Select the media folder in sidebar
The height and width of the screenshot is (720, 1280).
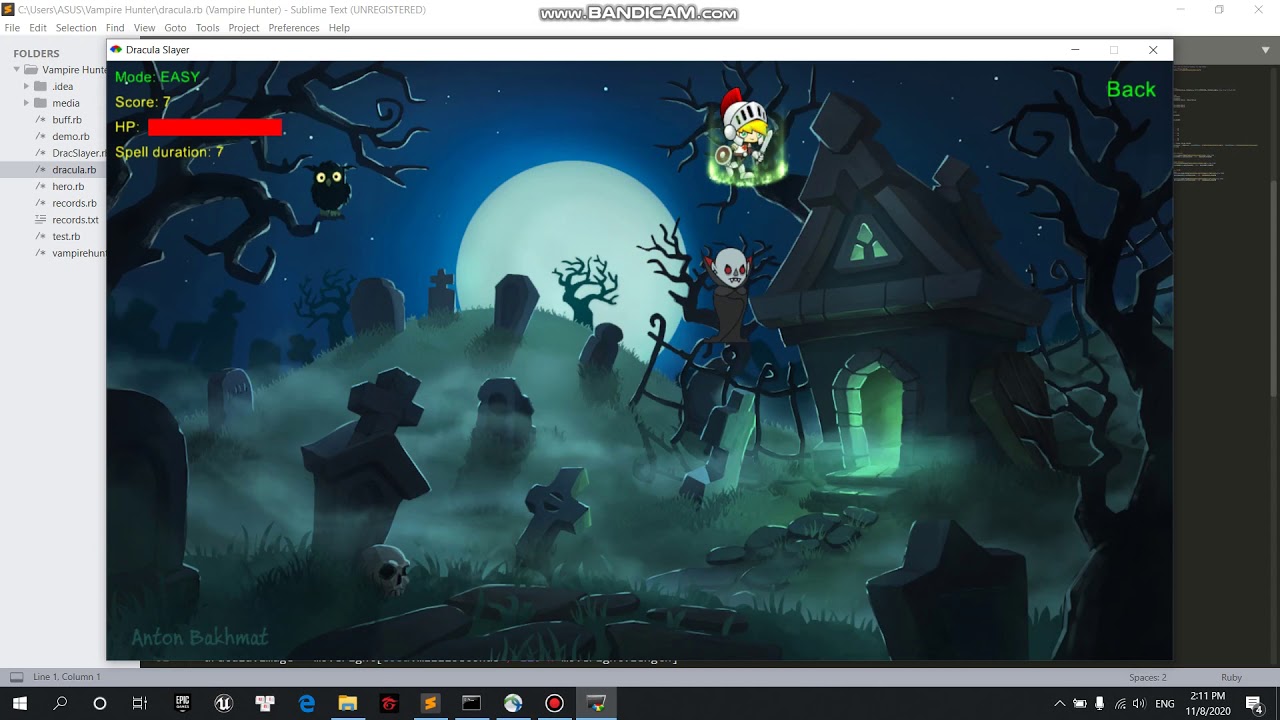pyautogui.click(x=66, y=103)
